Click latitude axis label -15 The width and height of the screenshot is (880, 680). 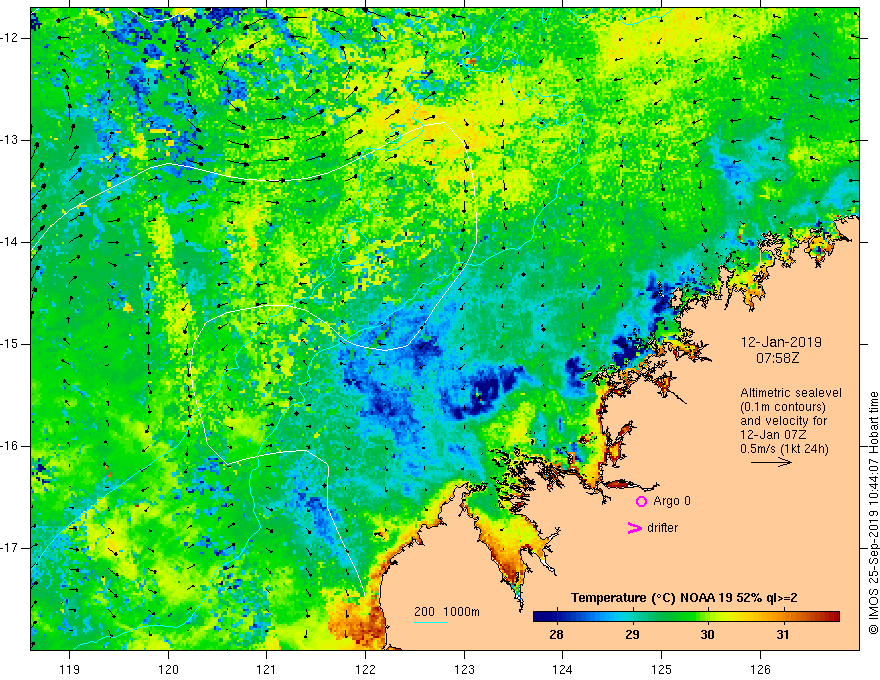(x=11, y=344)
